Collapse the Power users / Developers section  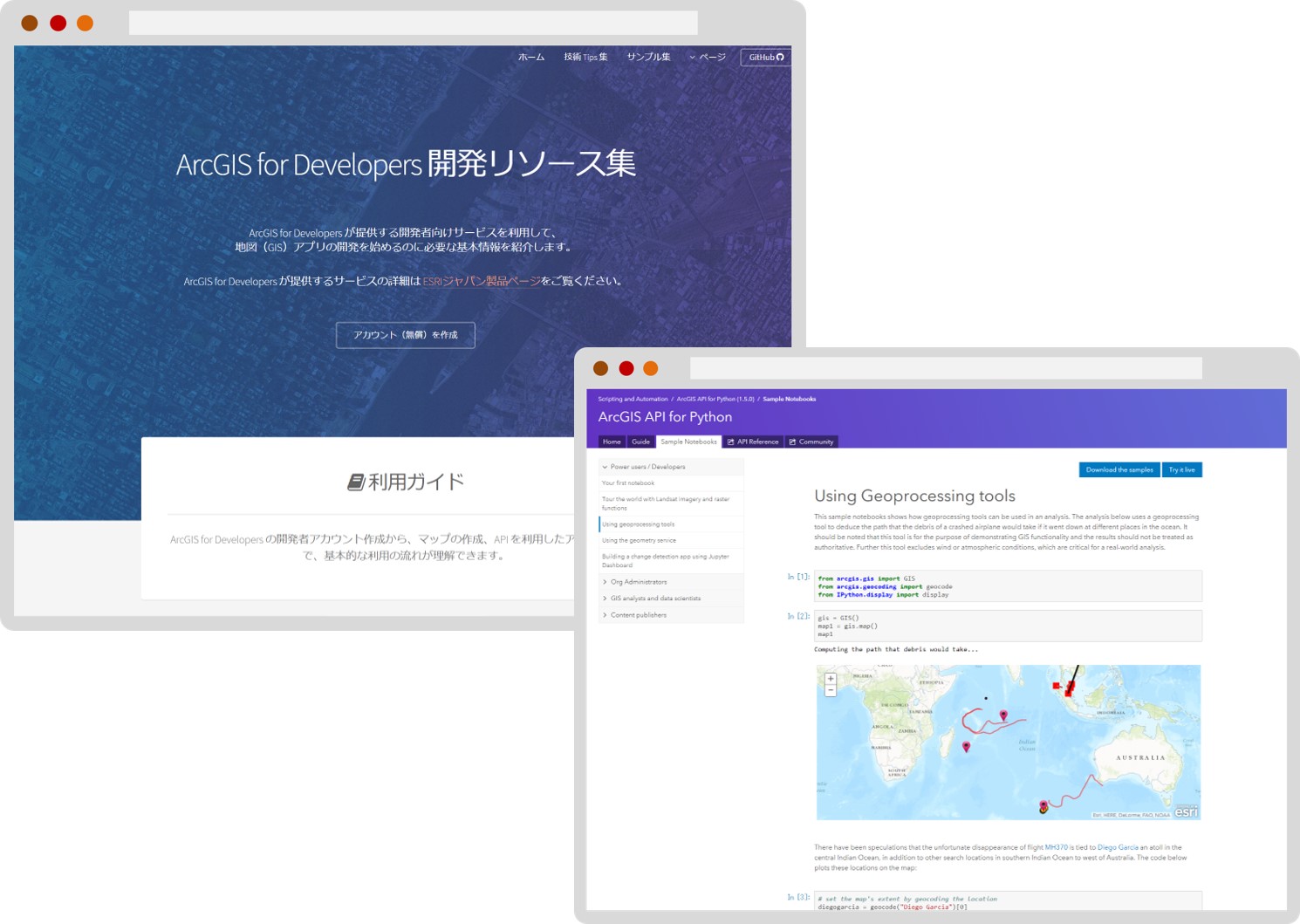click(x=671, y=467)
